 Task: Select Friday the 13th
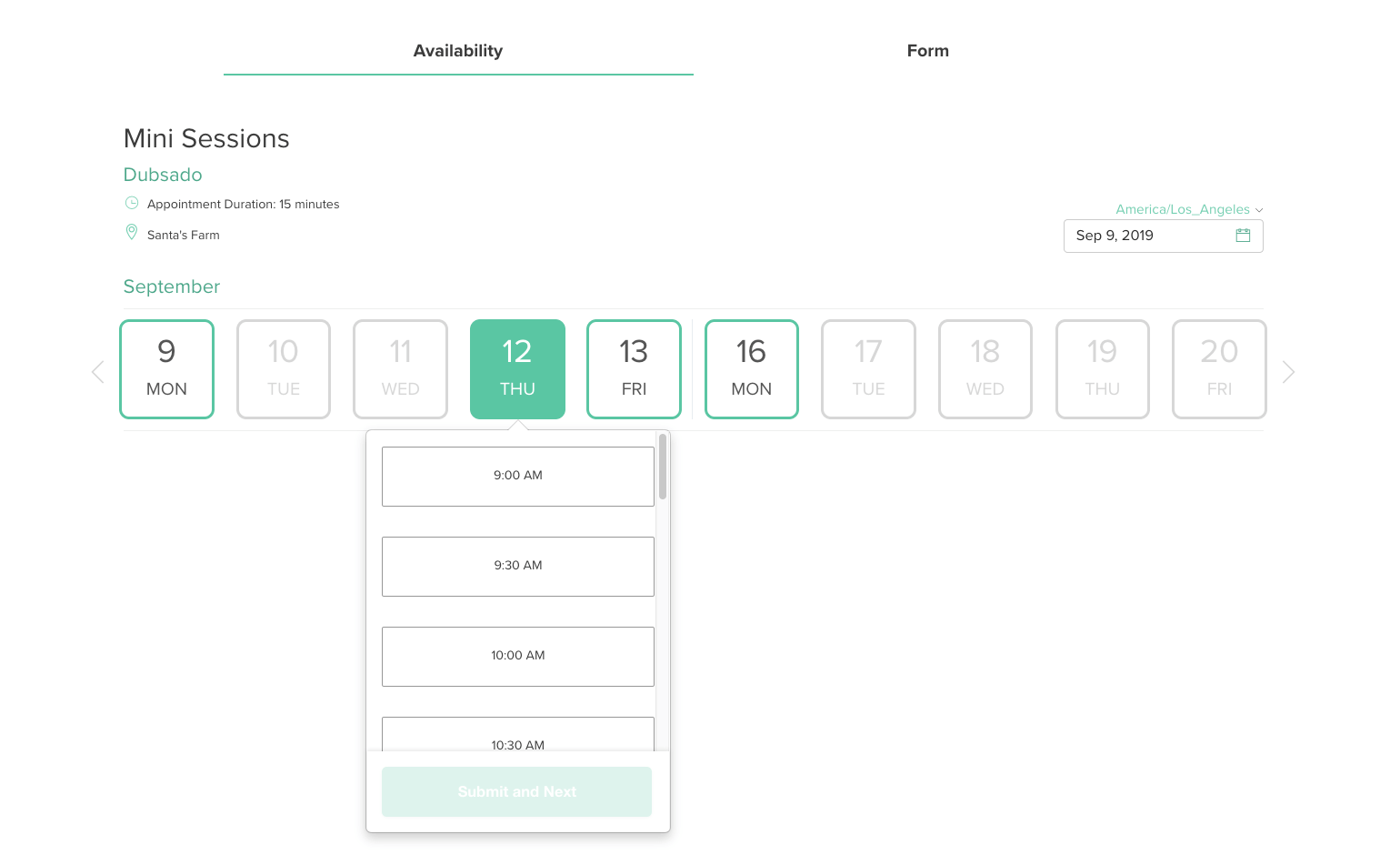click(x=634, y=369)
